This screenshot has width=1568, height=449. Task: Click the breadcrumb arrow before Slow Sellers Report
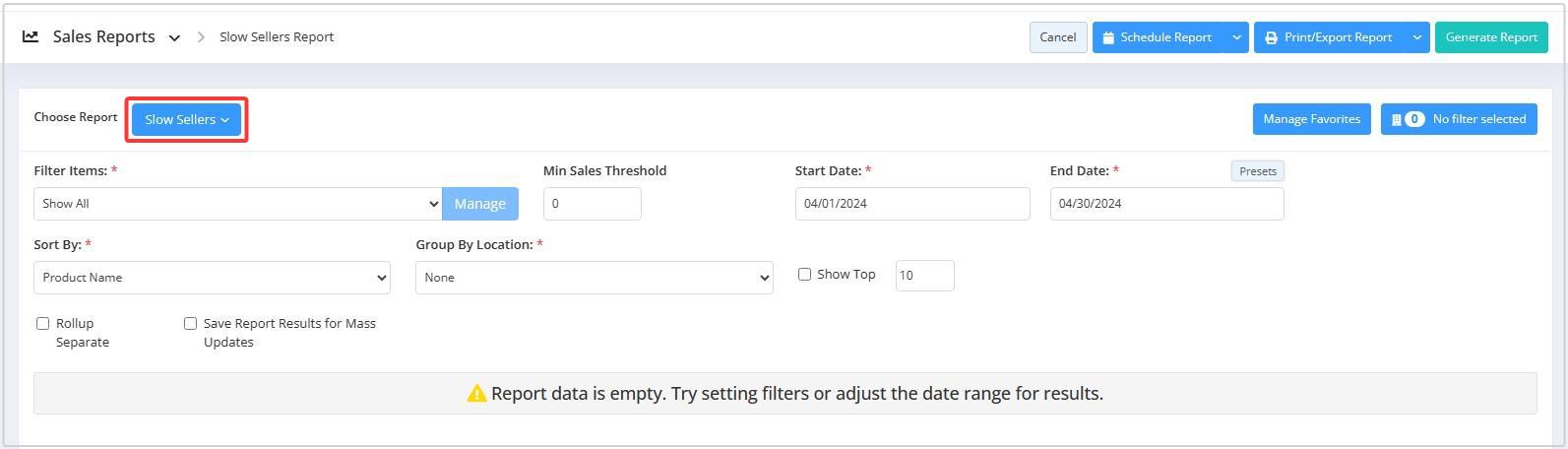coord(201,36)
